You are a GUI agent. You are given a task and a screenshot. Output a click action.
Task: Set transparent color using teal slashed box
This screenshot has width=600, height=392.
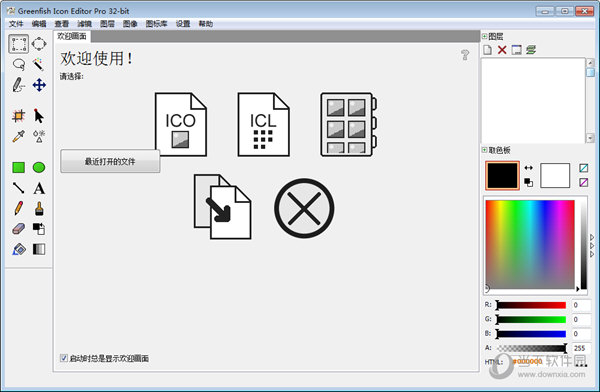tap(584, 168)
